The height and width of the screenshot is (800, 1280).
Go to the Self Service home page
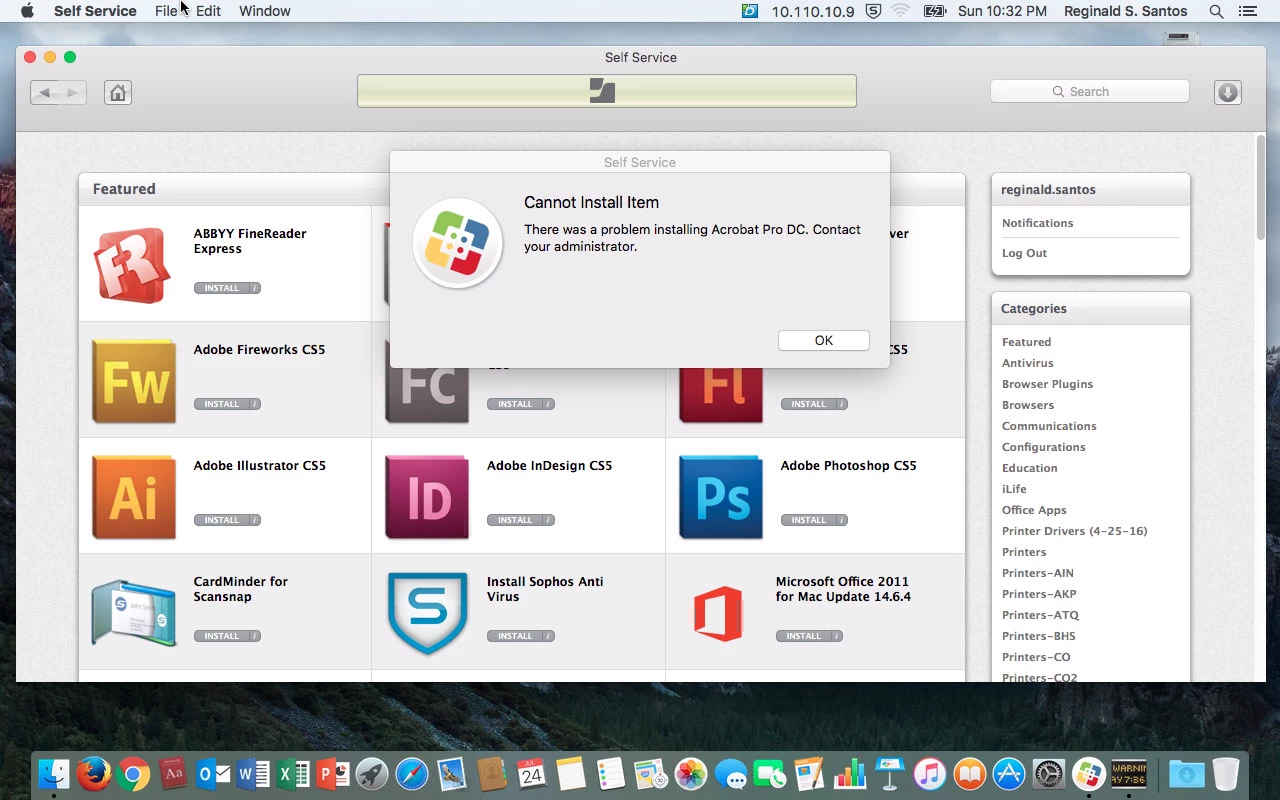118,92
